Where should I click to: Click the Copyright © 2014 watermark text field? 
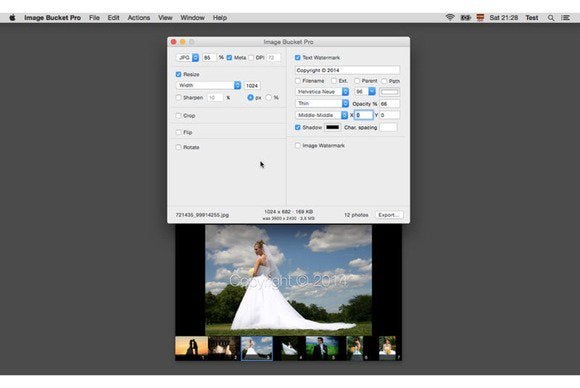click(x=347, y=70)
